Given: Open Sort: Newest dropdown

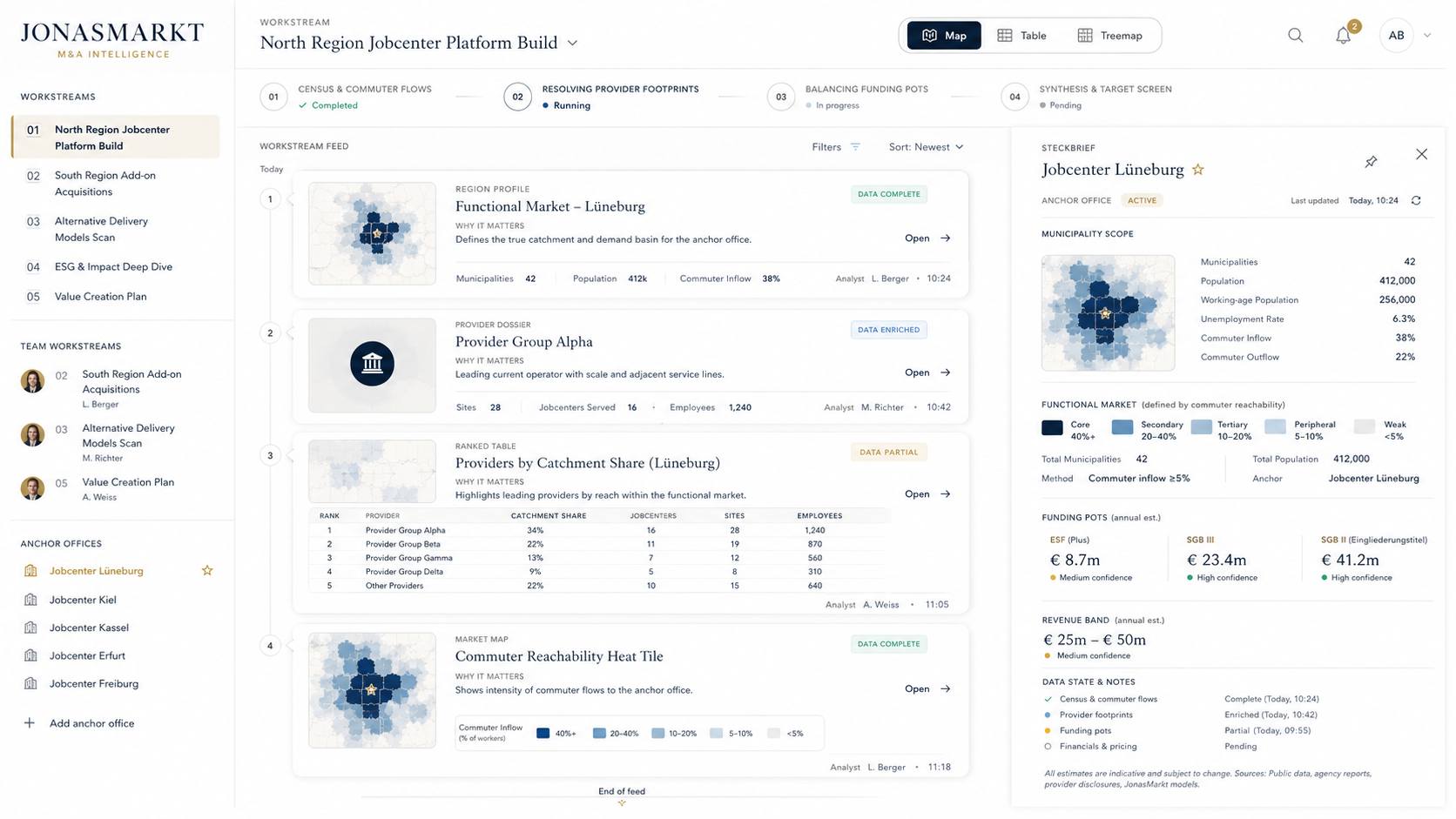Looking at the screenshot, I should (926, 147).
